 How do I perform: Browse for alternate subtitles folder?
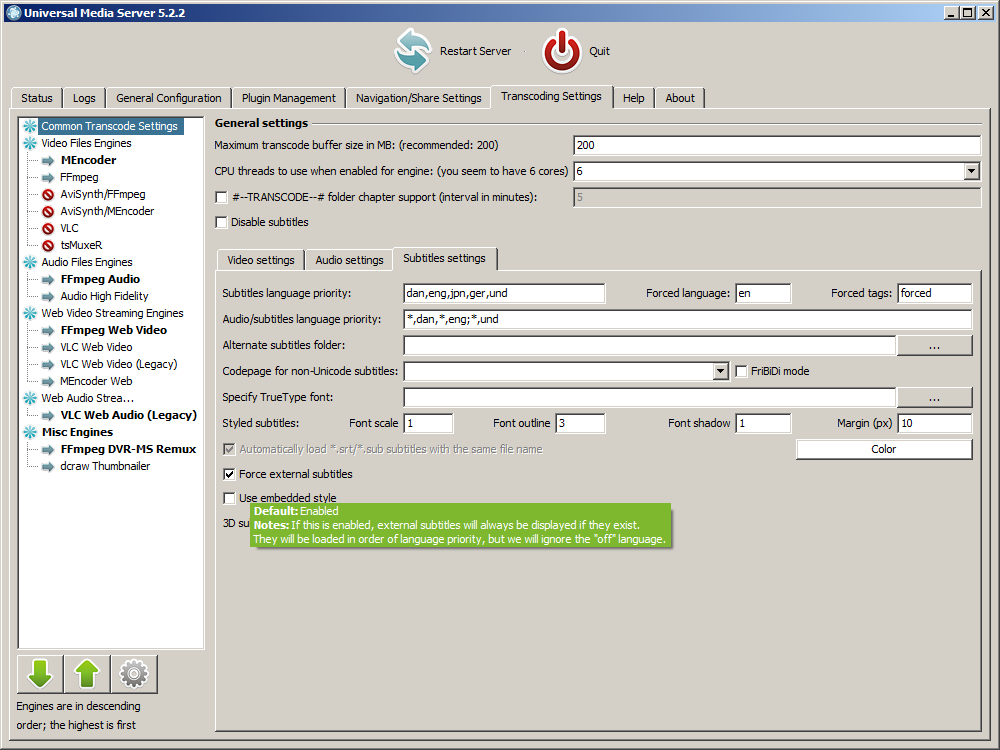pyautogui.click(x=934, y=345)
